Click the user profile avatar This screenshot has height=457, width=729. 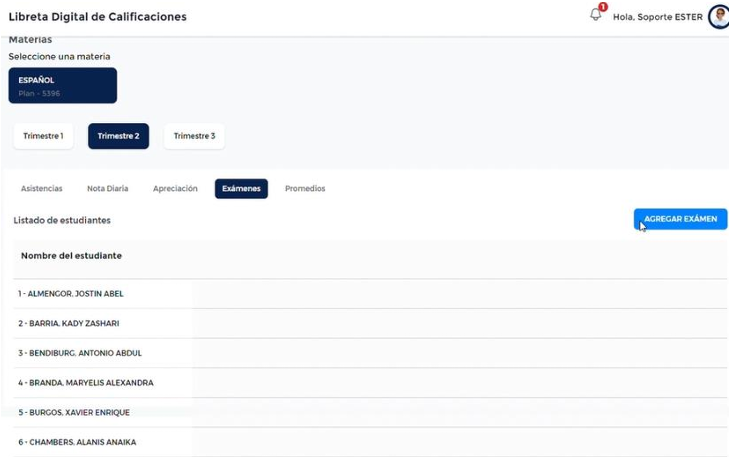tap(718, 17)
